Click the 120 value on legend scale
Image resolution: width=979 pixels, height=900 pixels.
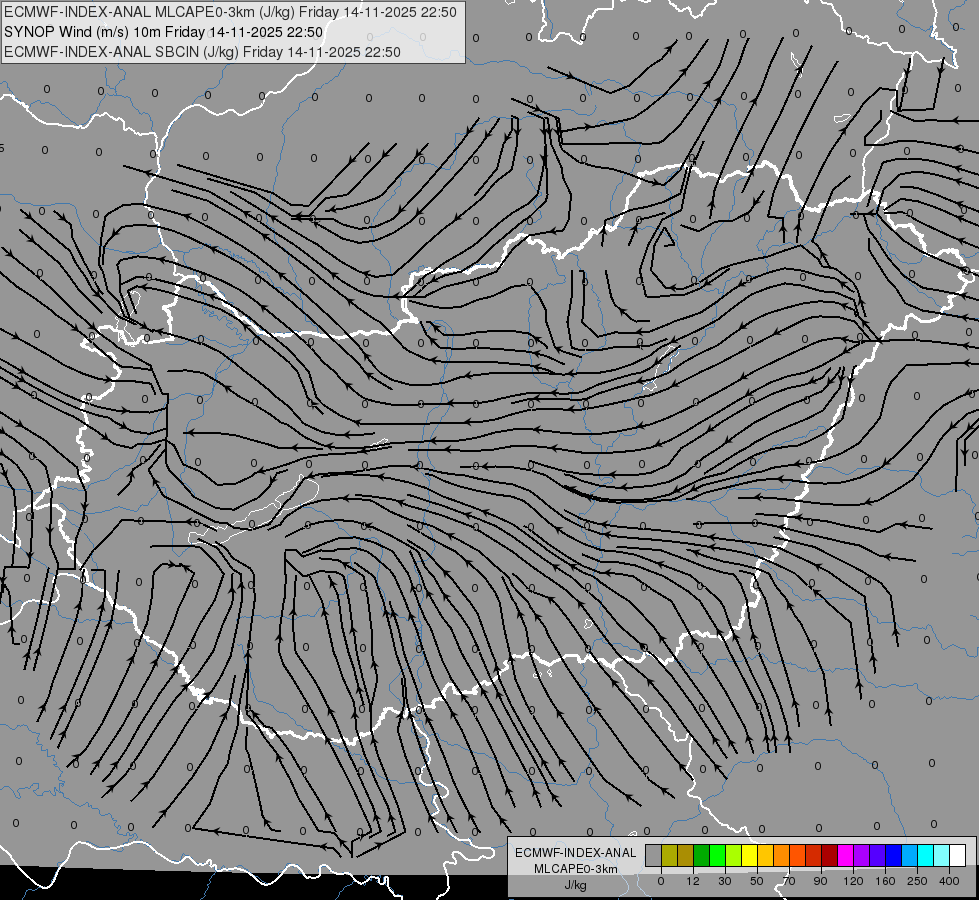point(853,881)
